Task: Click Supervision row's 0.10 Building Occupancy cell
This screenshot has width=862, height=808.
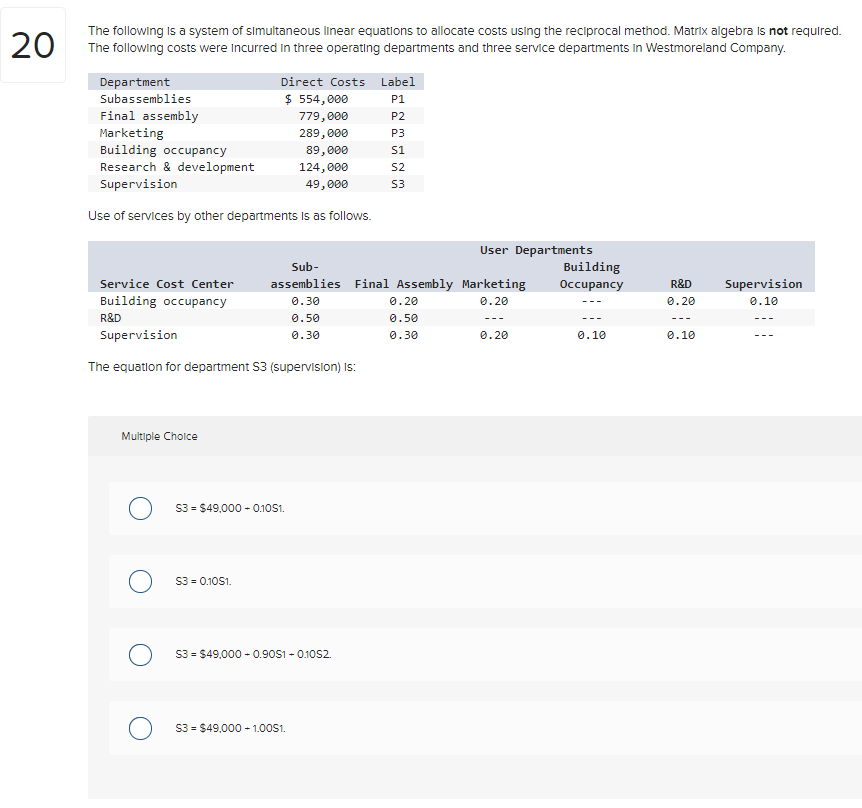Action: [x=592, y=335]
